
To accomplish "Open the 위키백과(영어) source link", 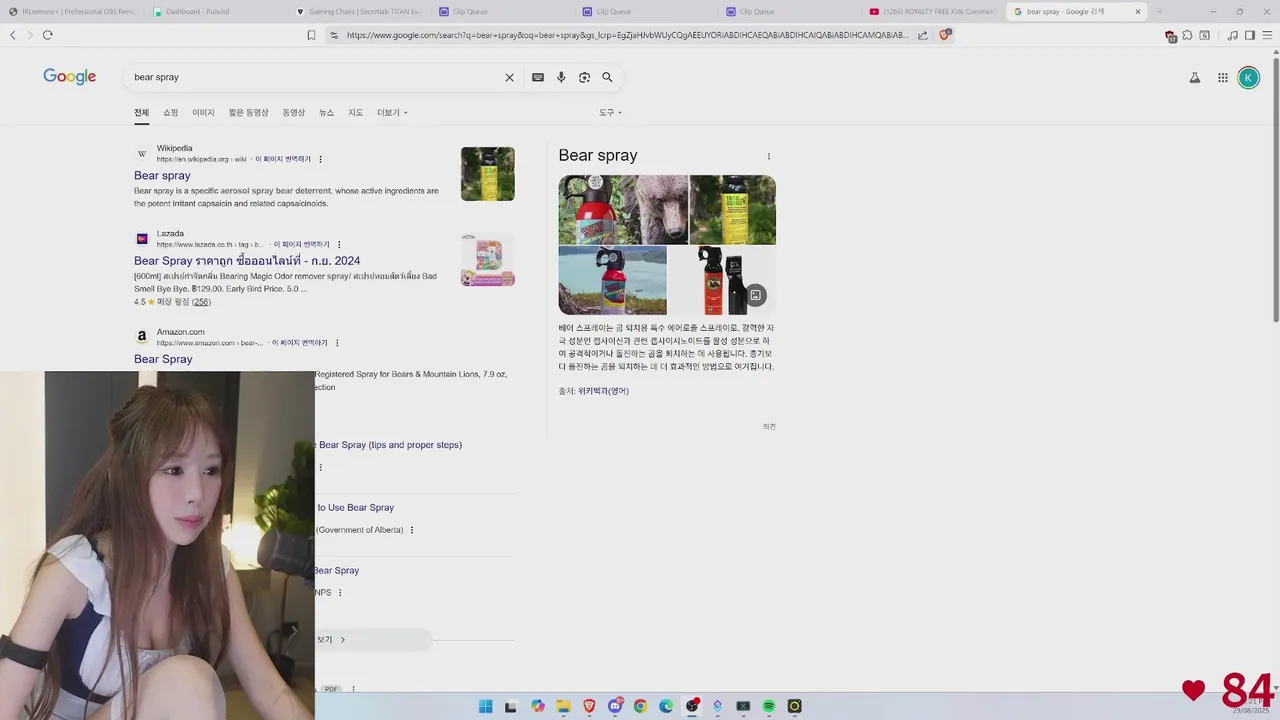I will click(603, 391).
